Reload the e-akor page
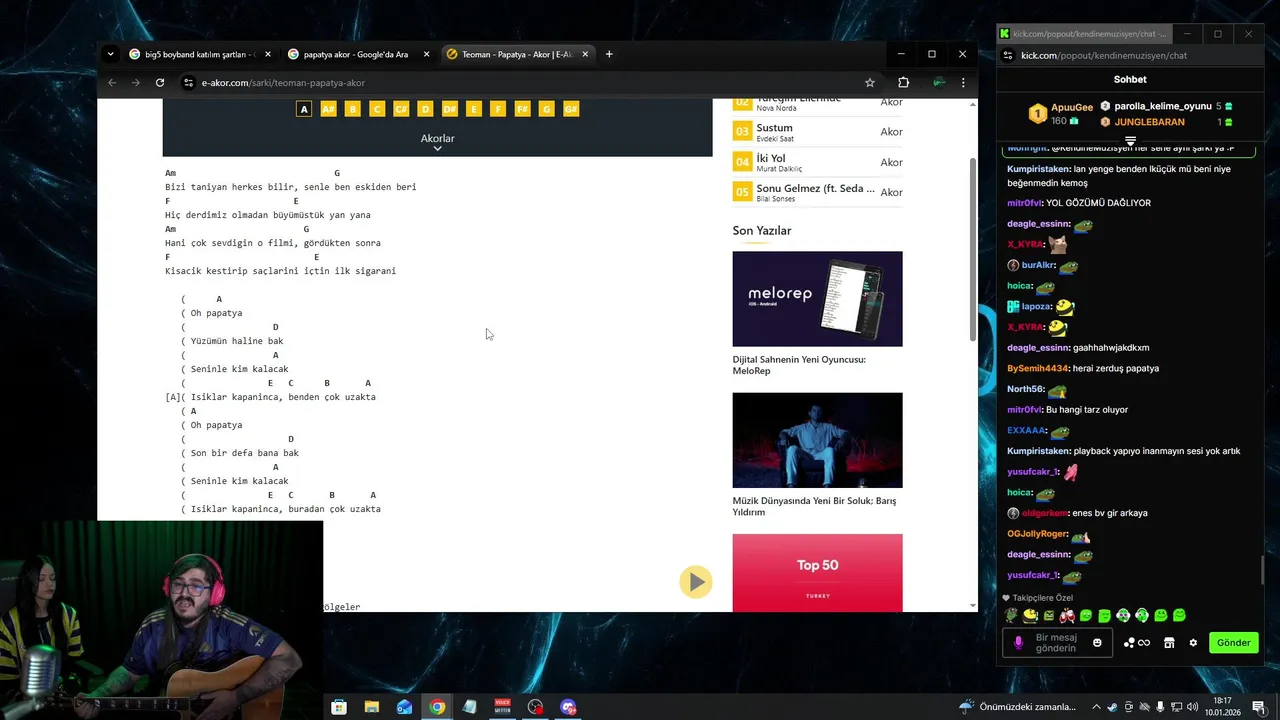The width and height of the screenshot is (1280, 720). point(160,83)
